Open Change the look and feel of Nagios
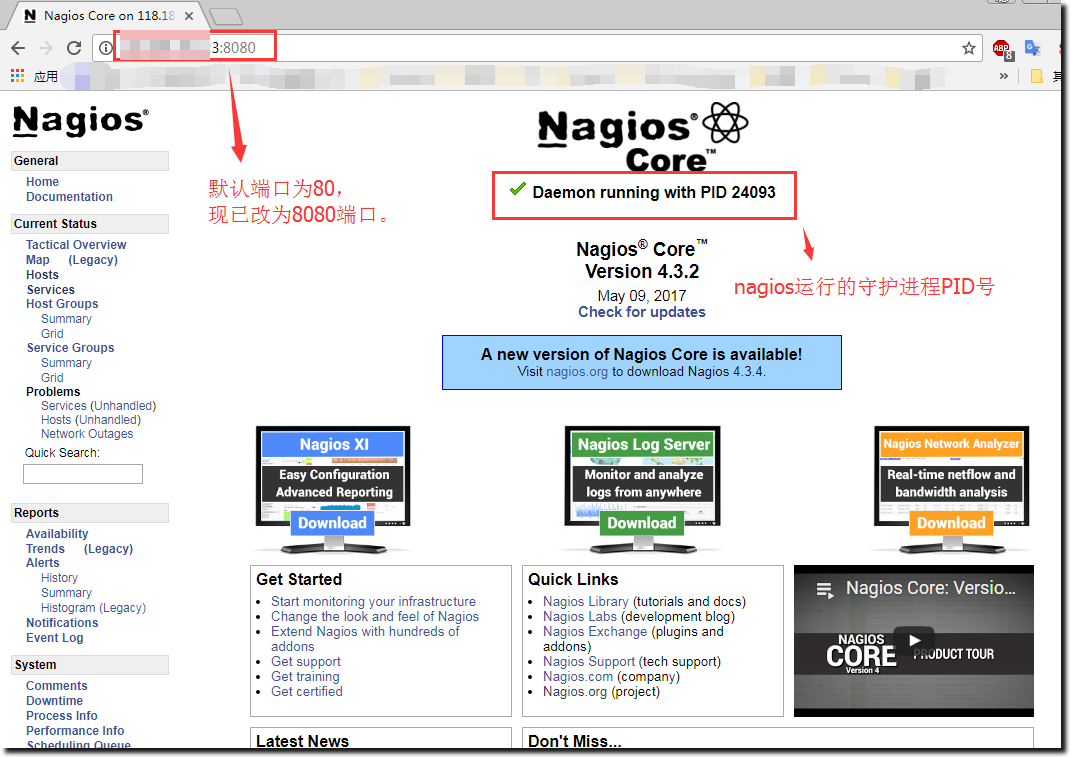This screenshot has height=757, width=1071. click(375, 616)
